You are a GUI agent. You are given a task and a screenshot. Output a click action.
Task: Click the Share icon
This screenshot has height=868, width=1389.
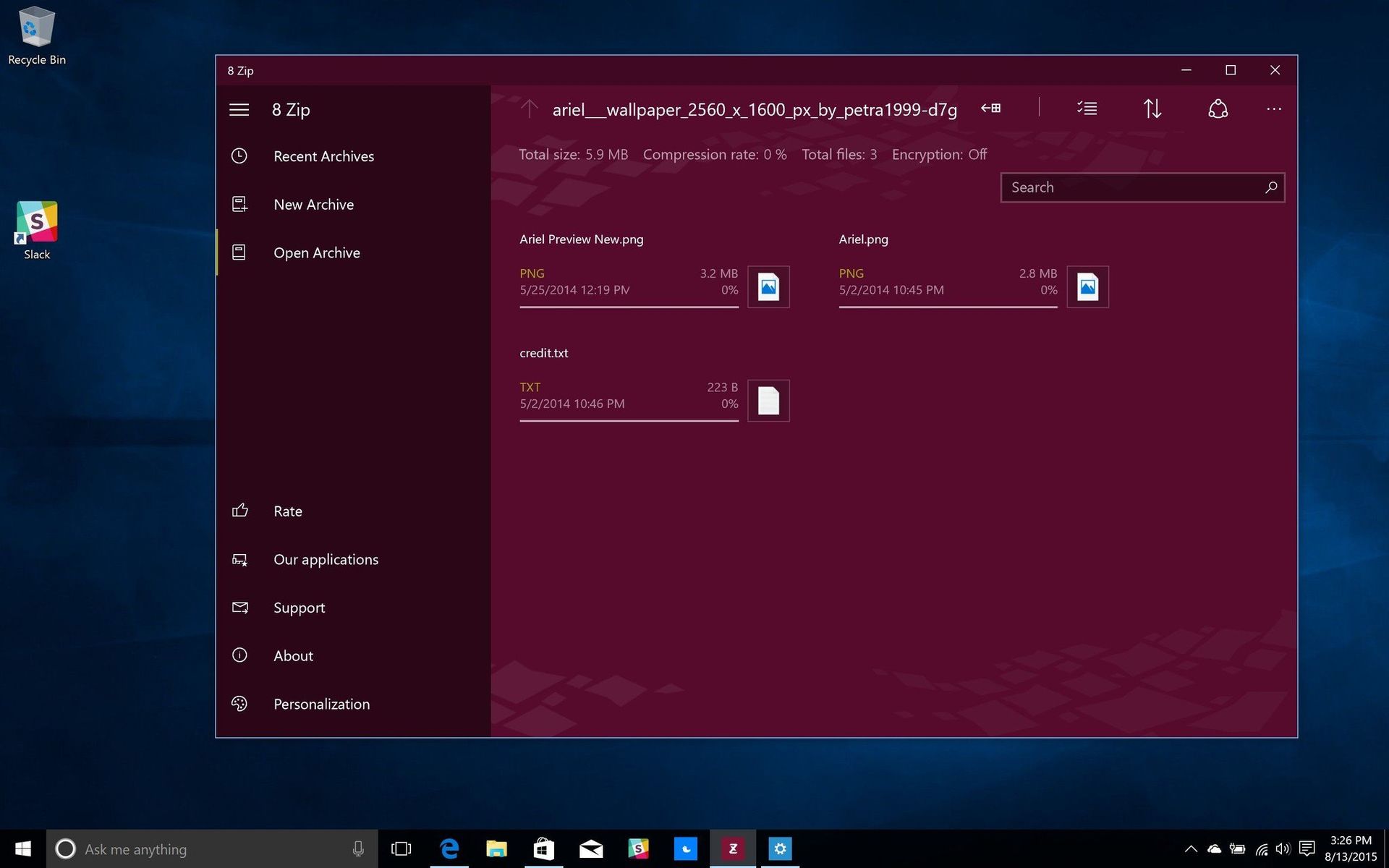(x=1218, y=109)
